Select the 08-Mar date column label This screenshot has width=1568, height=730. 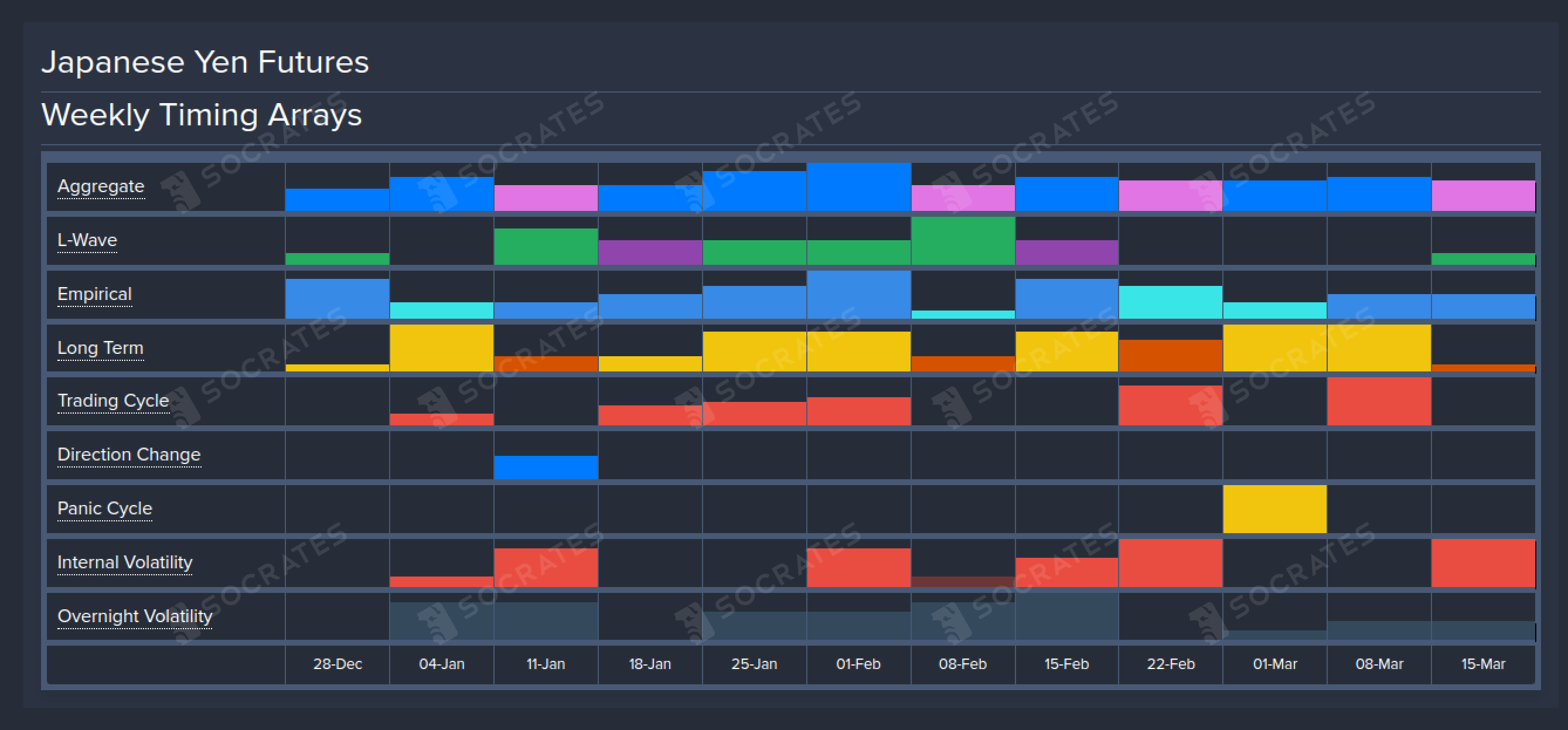click(x=1379, y=664)
